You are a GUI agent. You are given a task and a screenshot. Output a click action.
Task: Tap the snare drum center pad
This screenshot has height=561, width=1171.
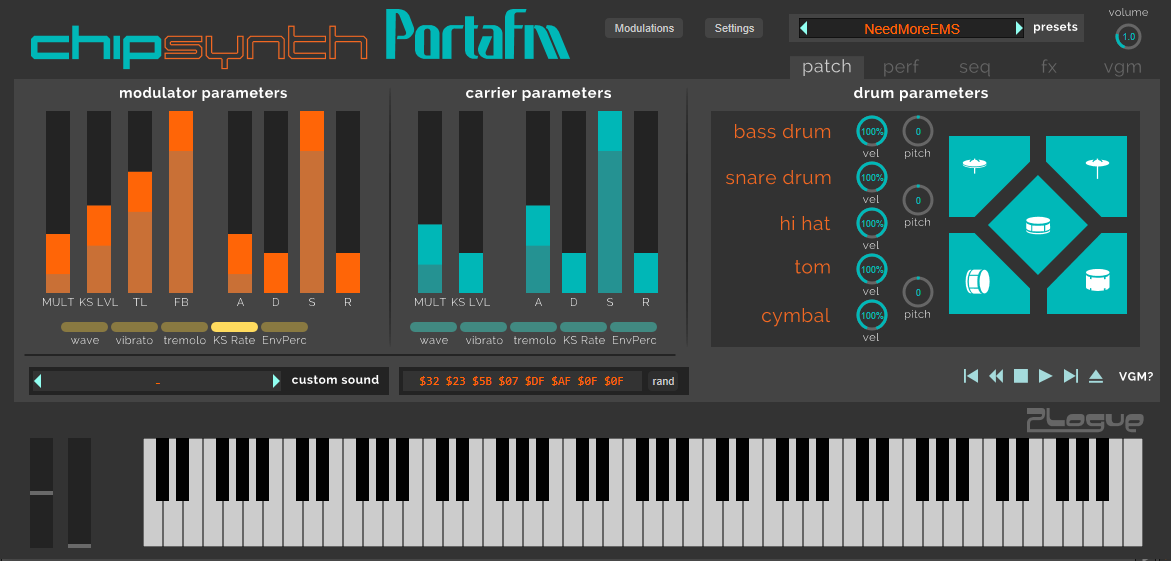pos(1037,226)
